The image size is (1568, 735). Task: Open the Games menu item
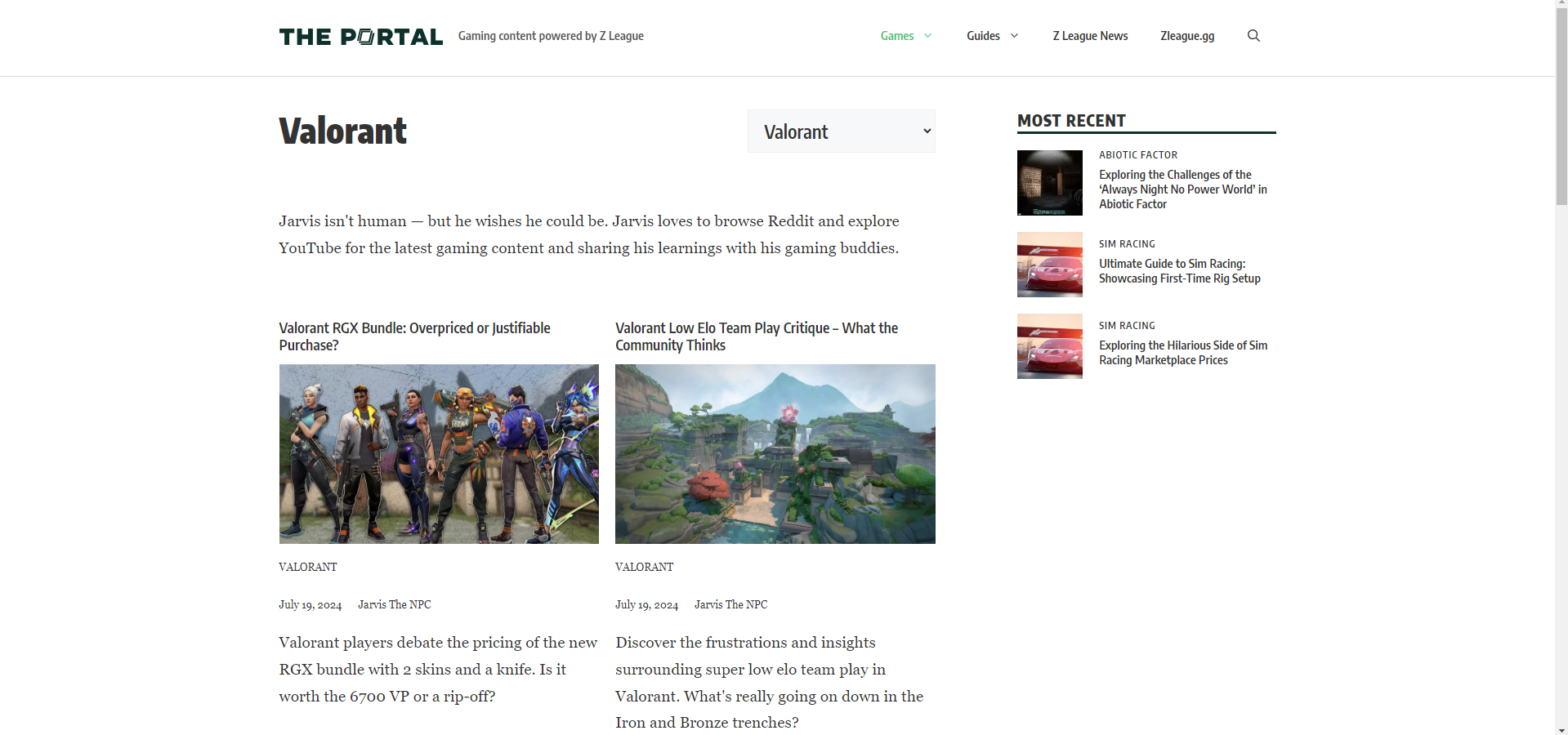click(897, 36)
